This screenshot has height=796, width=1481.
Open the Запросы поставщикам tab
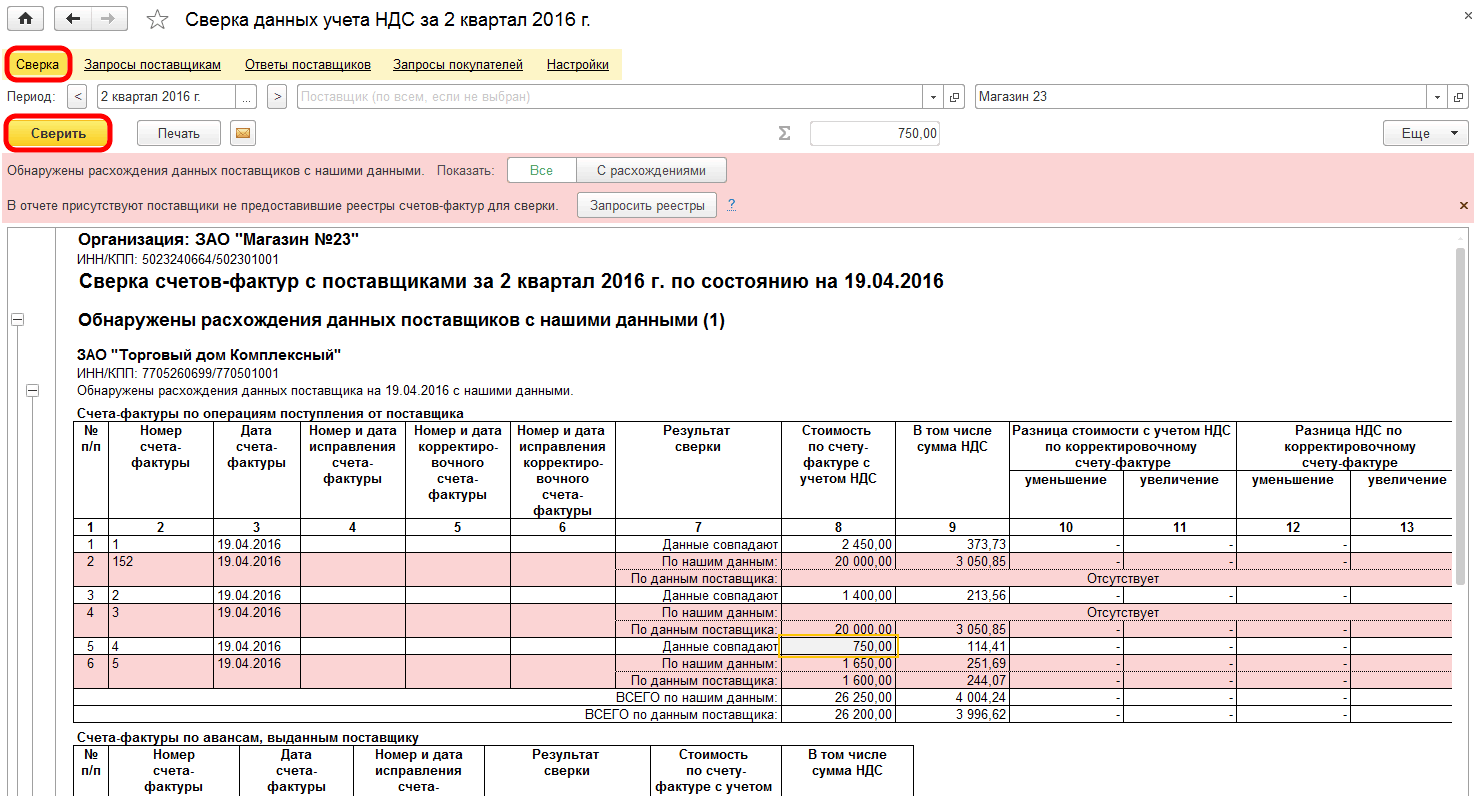(152, 65)
